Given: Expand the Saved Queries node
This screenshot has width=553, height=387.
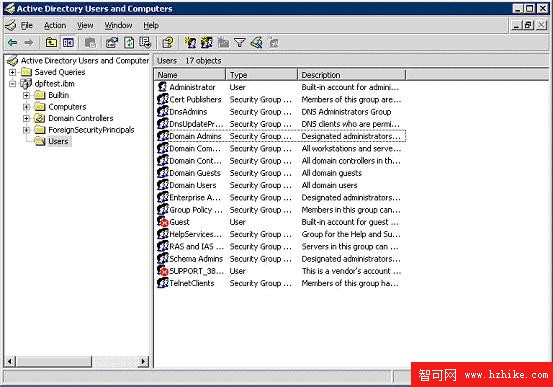Looking at the screenshot, I should tap(13, 72).
